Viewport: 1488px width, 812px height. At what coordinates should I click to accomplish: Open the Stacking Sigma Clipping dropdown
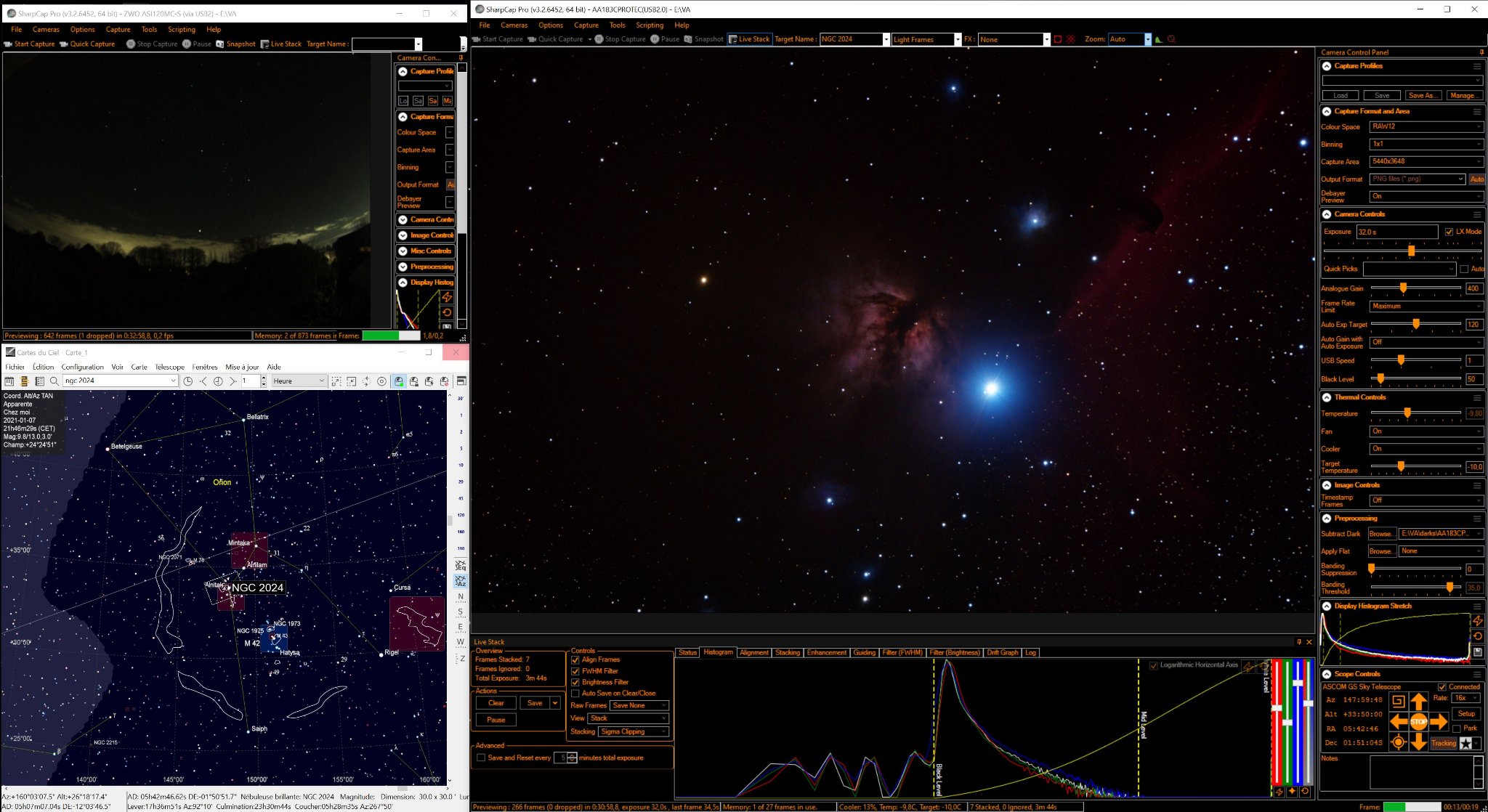[634, 731]
